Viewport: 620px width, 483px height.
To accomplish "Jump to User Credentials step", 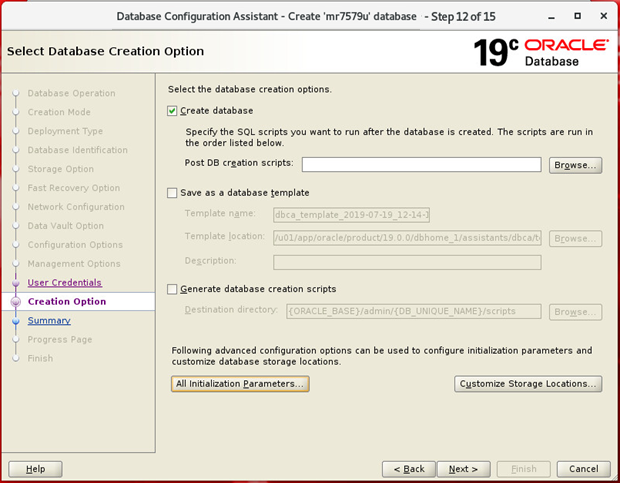I will 64,283.
